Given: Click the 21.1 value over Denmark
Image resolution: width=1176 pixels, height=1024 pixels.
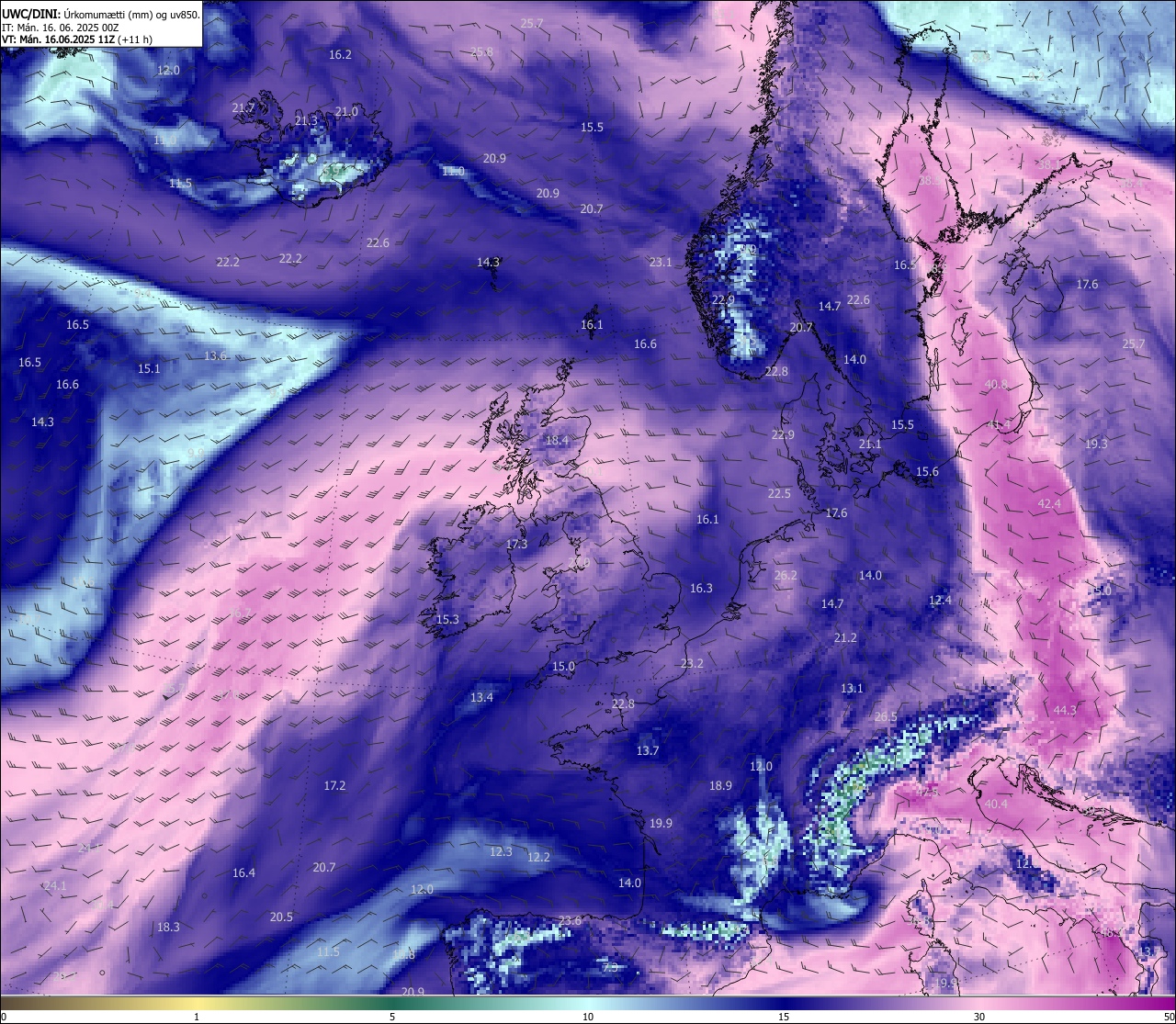Looking at the screenshot, I should click(x=870, y=444).
